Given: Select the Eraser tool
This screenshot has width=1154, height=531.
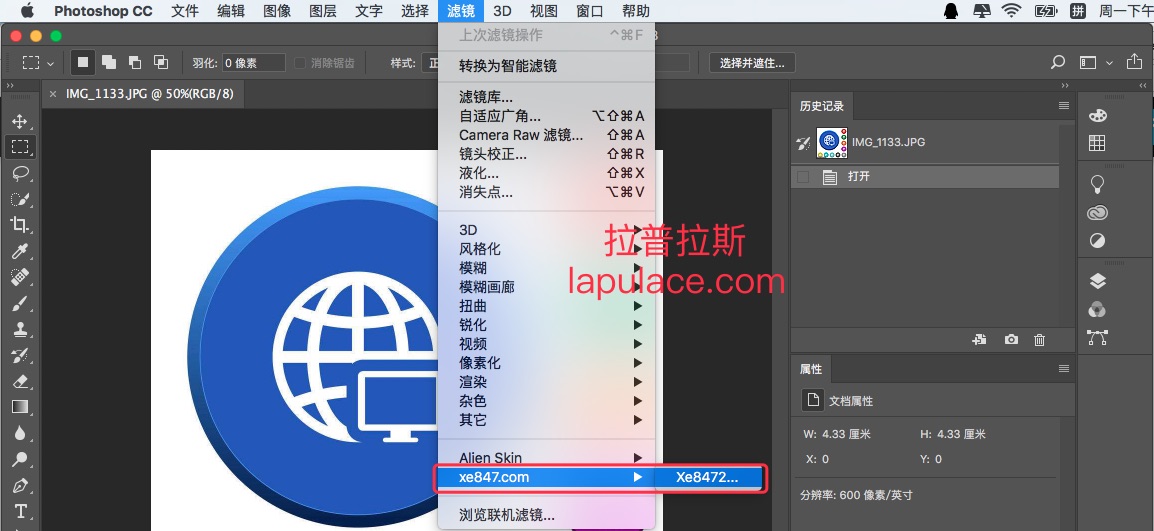Looking at the screenshot, I should click(x=19, y=381).
